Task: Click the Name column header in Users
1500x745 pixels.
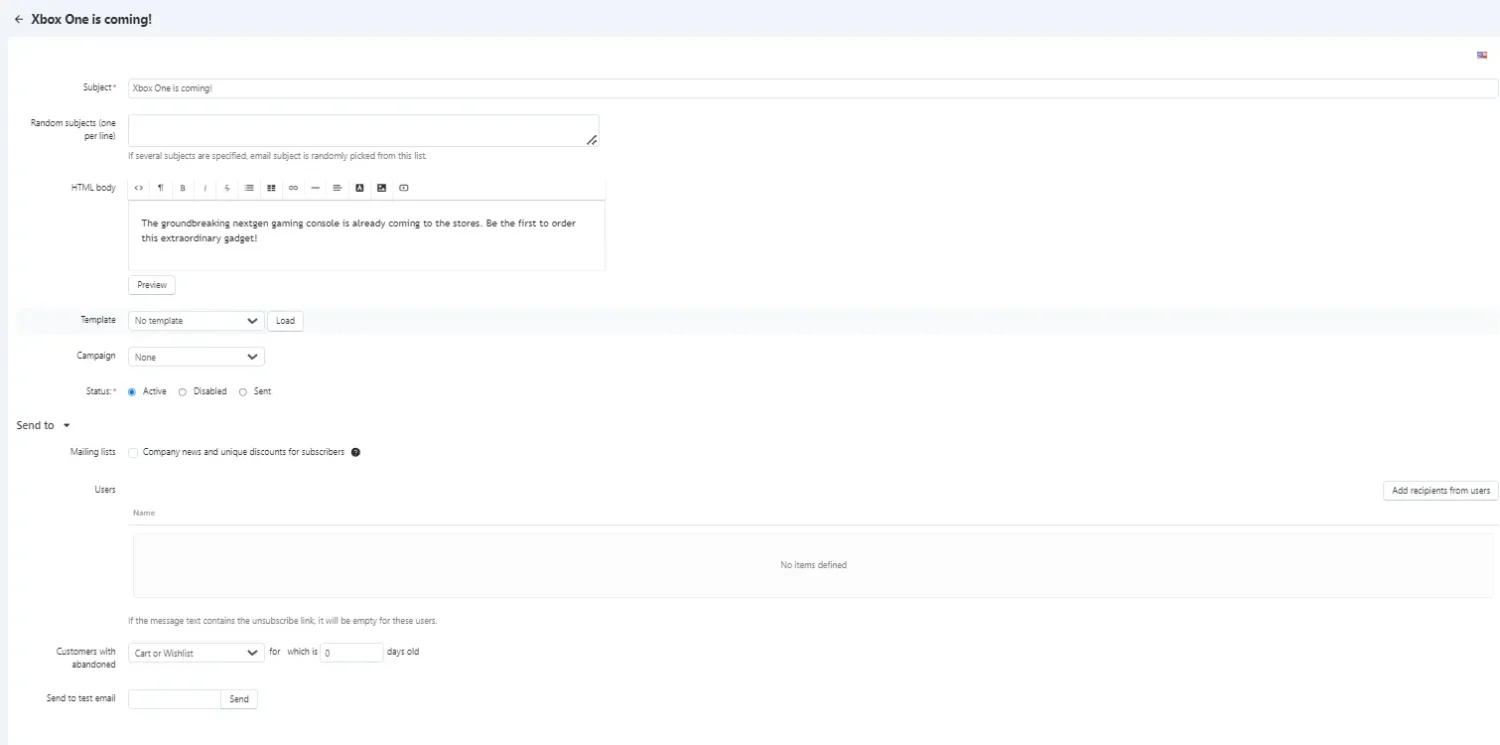Action: click(144, 513)
